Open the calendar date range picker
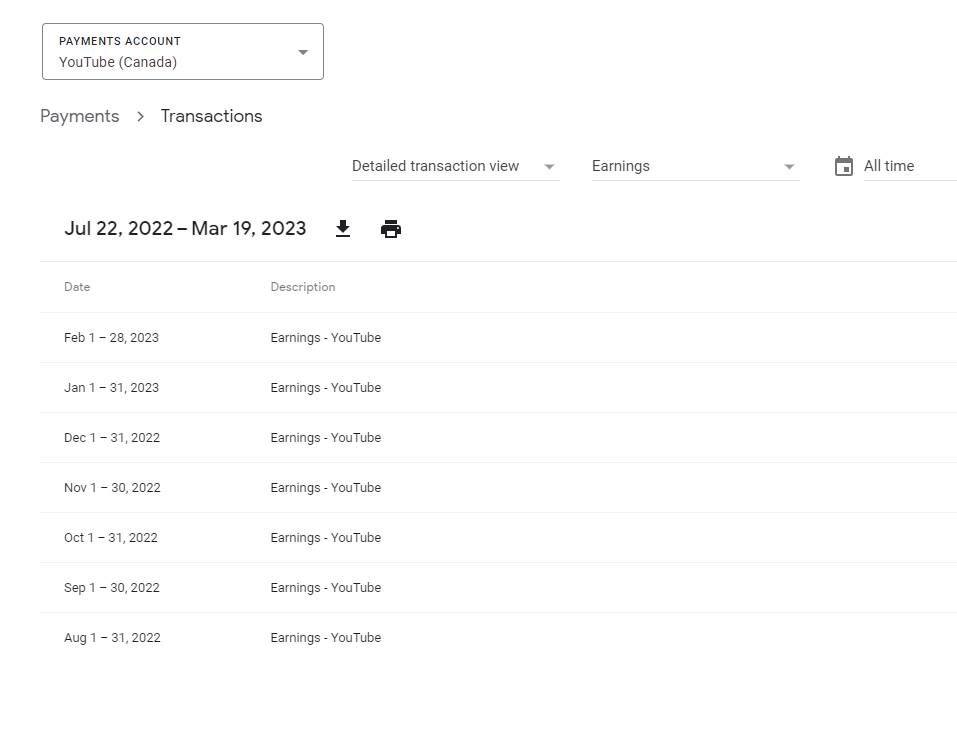 coord(843,166)
